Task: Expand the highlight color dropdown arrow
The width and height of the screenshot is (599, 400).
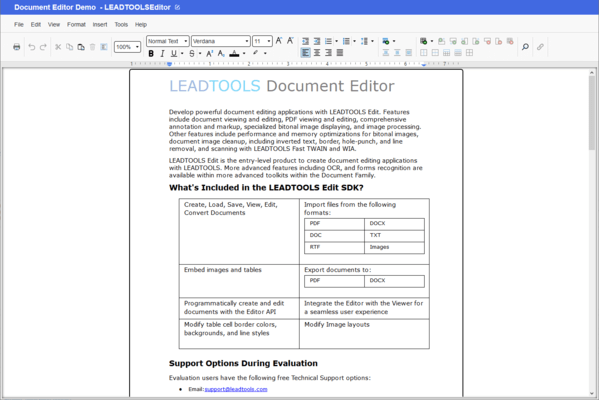Action: point(265,53)
